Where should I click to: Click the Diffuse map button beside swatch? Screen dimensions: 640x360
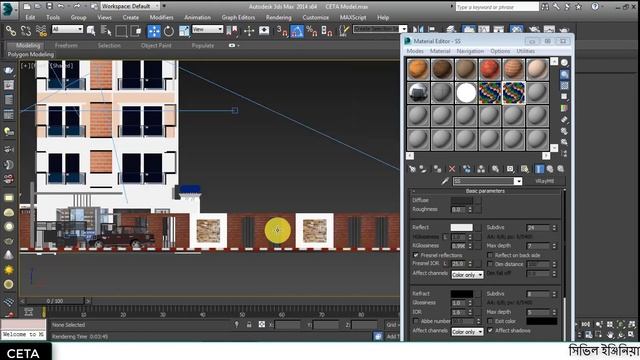point(478,200)
